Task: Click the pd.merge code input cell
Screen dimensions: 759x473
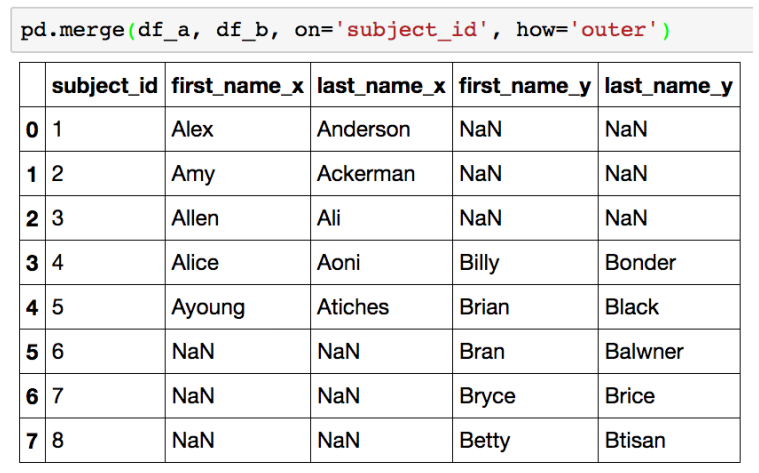Action: click(382, 30)
